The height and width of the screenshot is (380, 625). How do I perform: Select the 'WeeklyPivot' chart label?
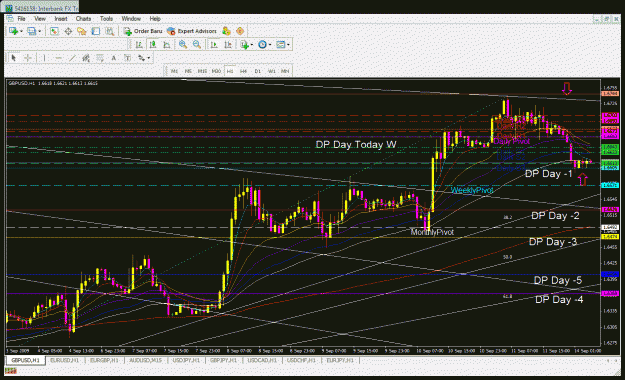(x=472, y=190)
